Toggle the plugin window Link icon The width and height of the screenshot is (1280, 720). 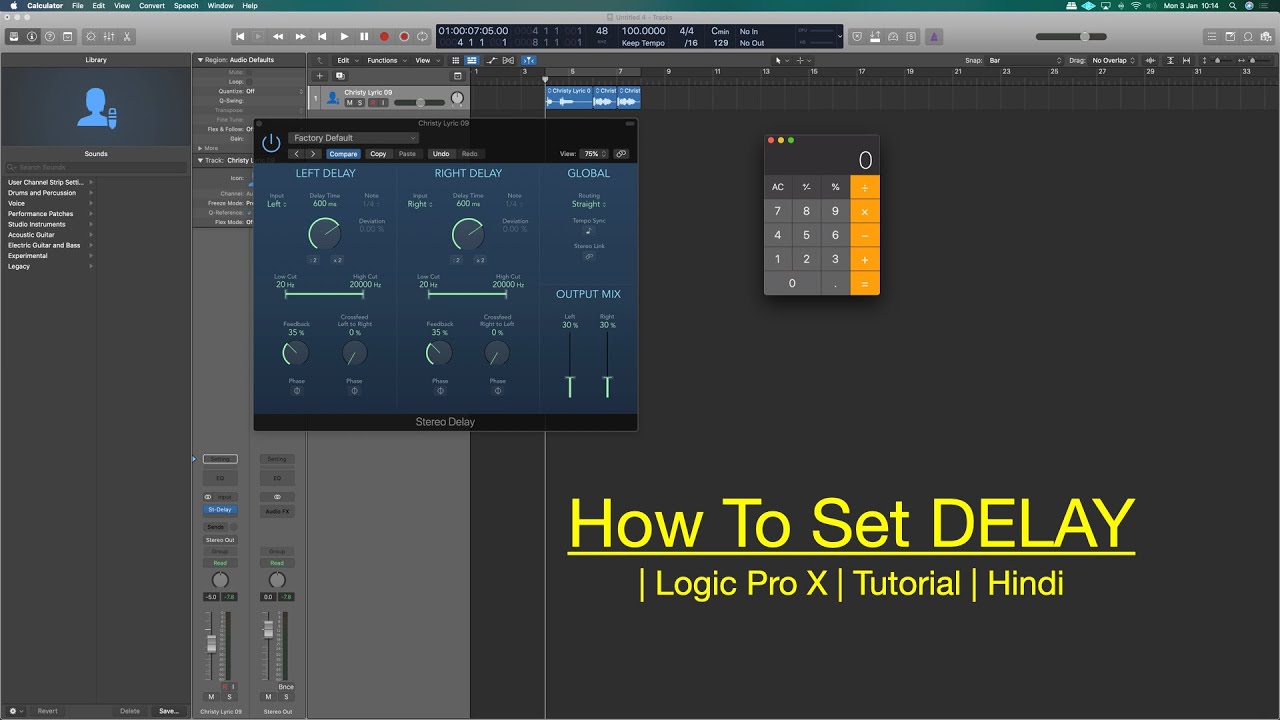click(621, 154)
